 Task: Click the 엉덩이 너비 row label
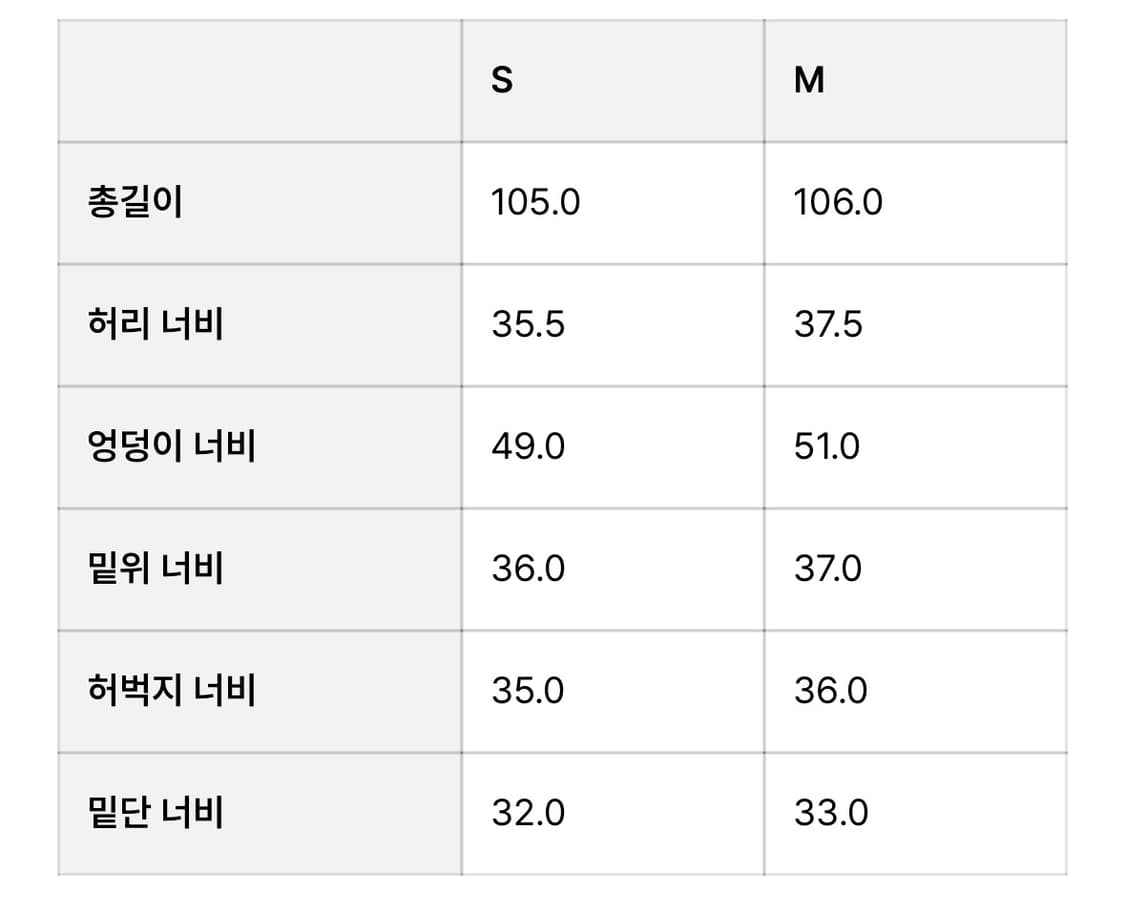172,446
